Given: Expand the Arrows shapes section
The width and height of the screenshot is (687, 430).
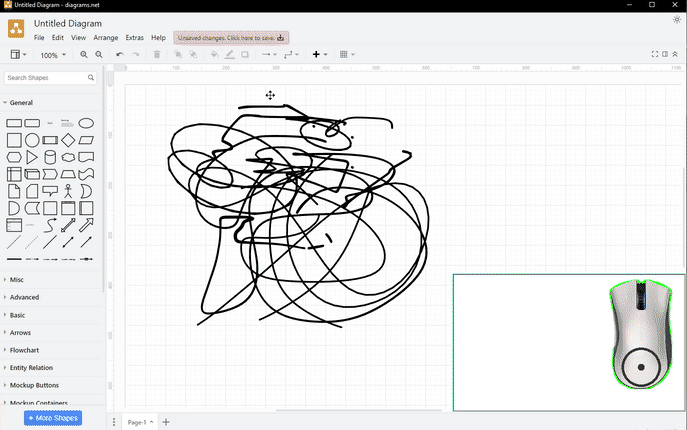Looking at the screenshot, I should coord(20,333).
